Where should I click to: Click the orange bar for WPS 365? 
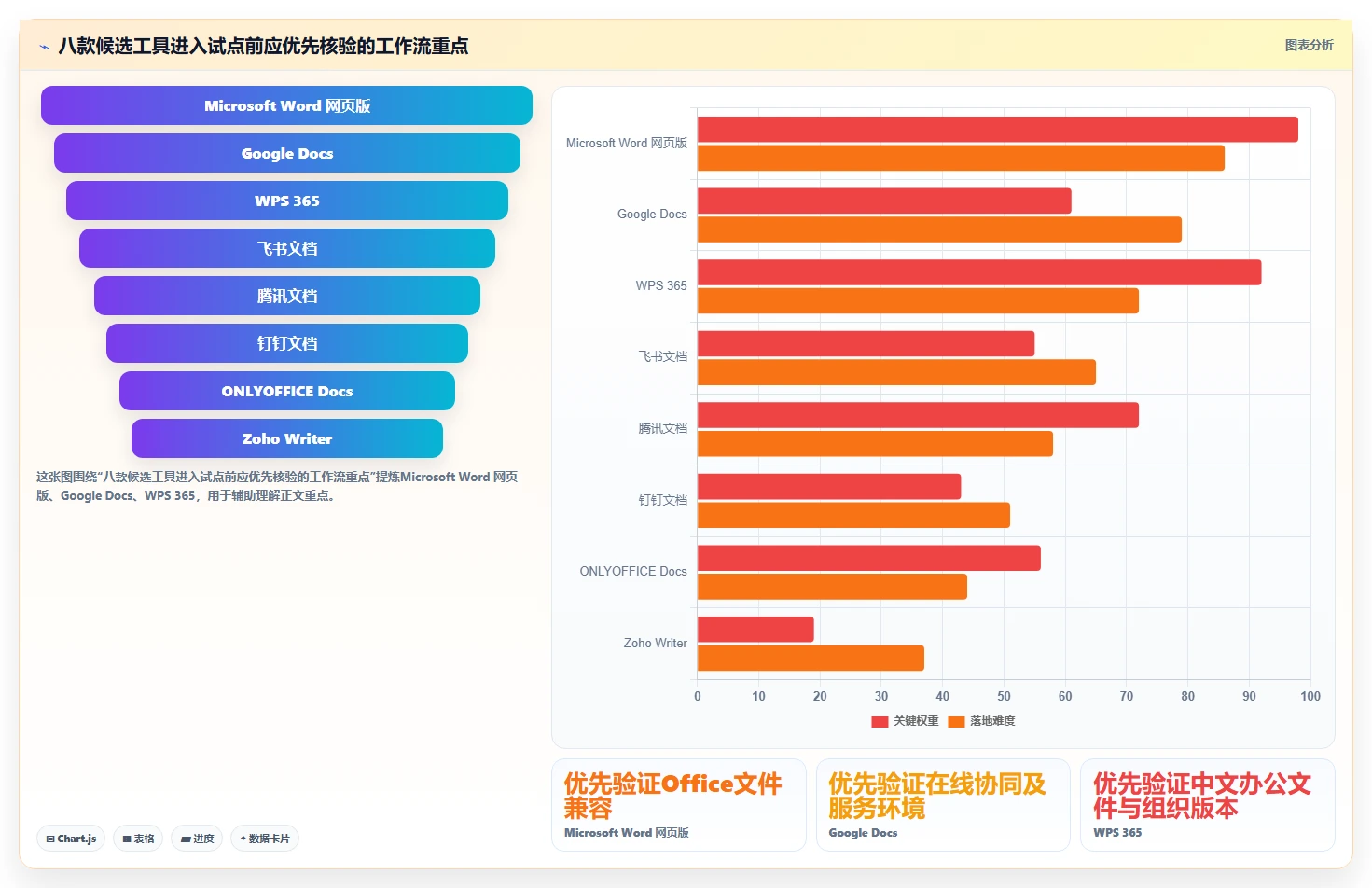tap(918, 300)
